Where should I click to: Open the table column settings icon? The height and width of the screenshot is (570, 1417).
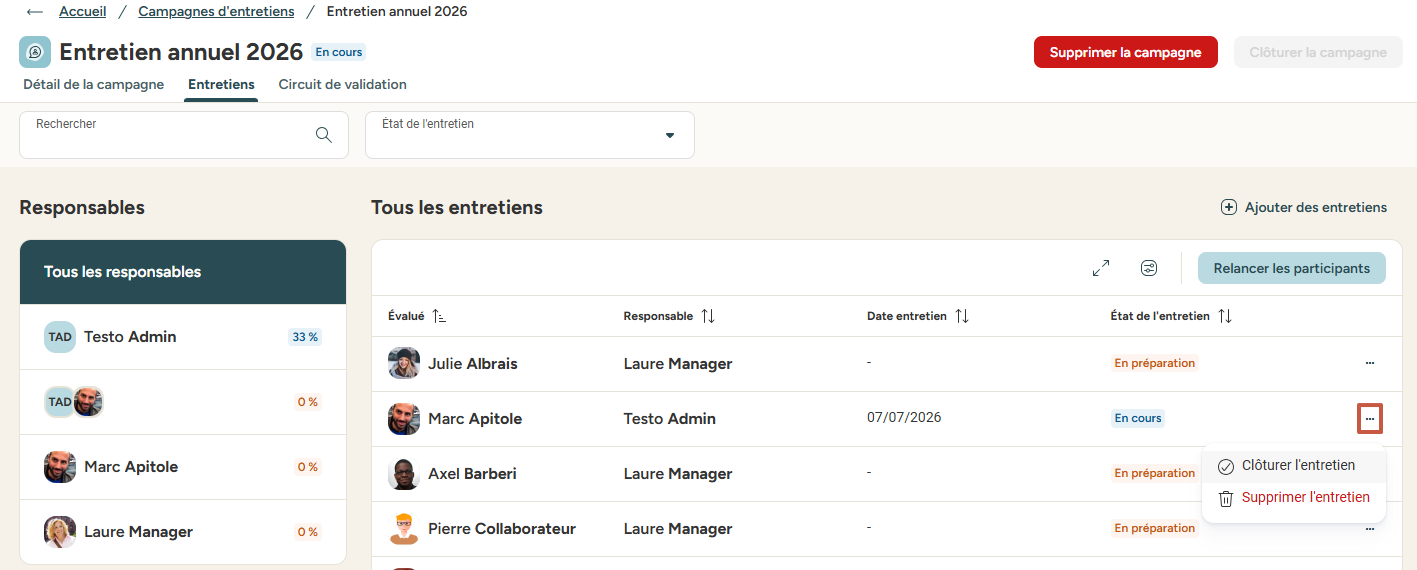(x=1149, y=268)
